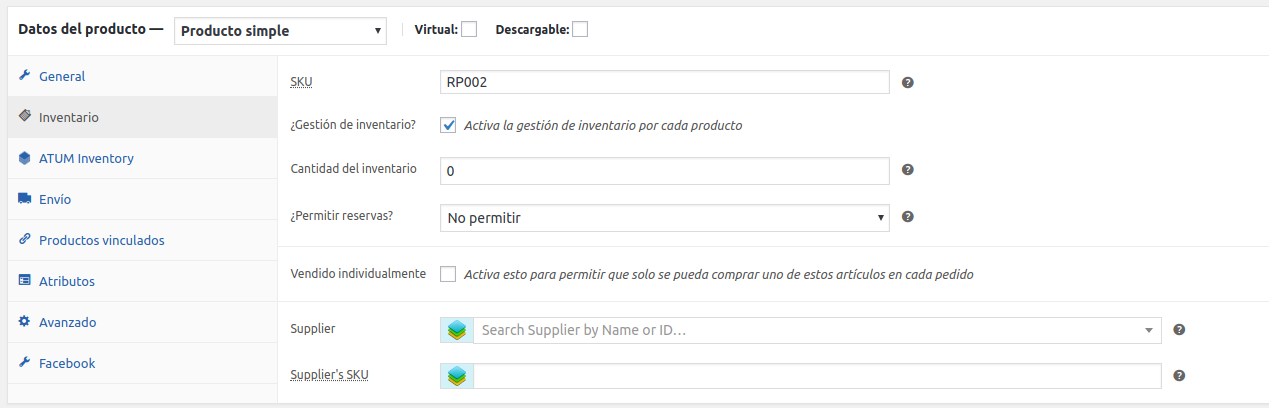
Task: Open the No permitir reservas dropdown
Action: (x=664, y=217)
